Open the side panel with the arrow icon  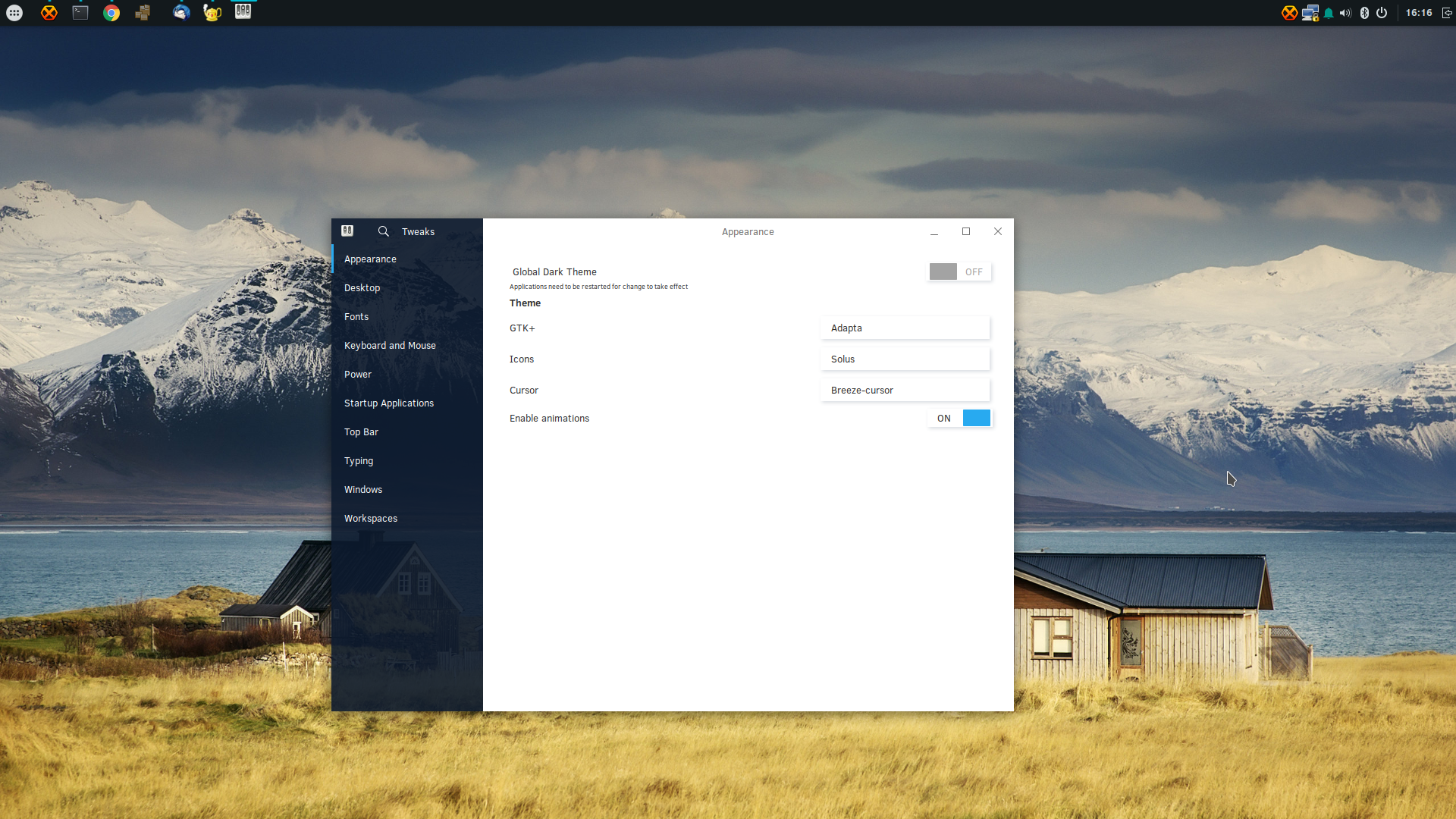(x=1447, y=13)
